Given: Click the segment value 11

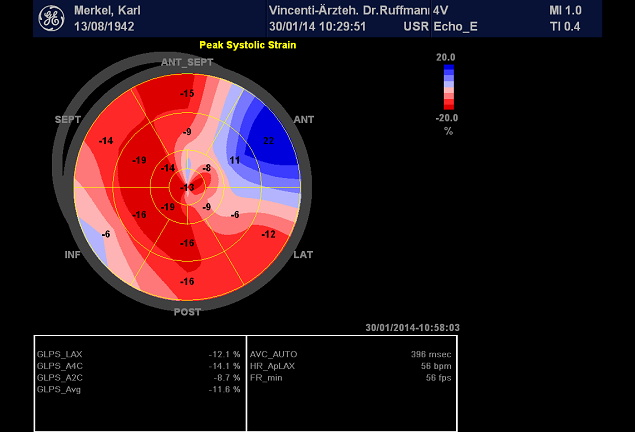Looking at the screenshot, I should pyautogui.click(x=234, y=160).
